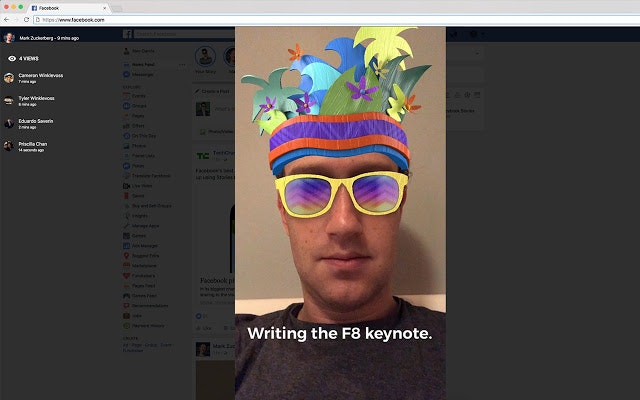
Task: Click the Your Story circle
Action: click(205, 57)
